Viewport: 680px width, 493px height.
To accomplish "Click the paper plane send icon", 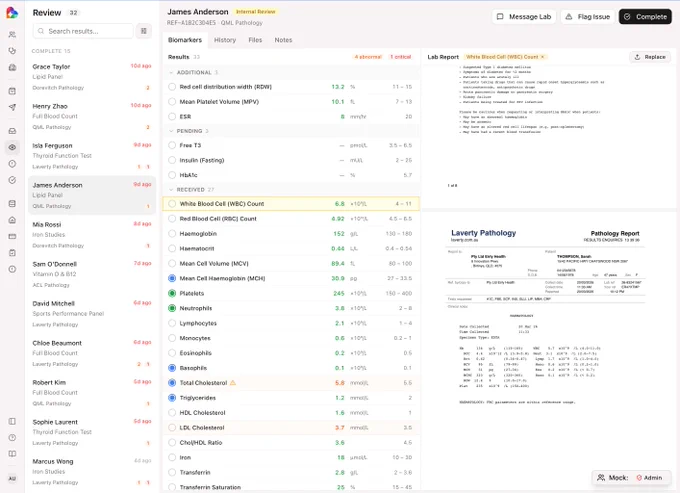I will (x=12, y=108).
